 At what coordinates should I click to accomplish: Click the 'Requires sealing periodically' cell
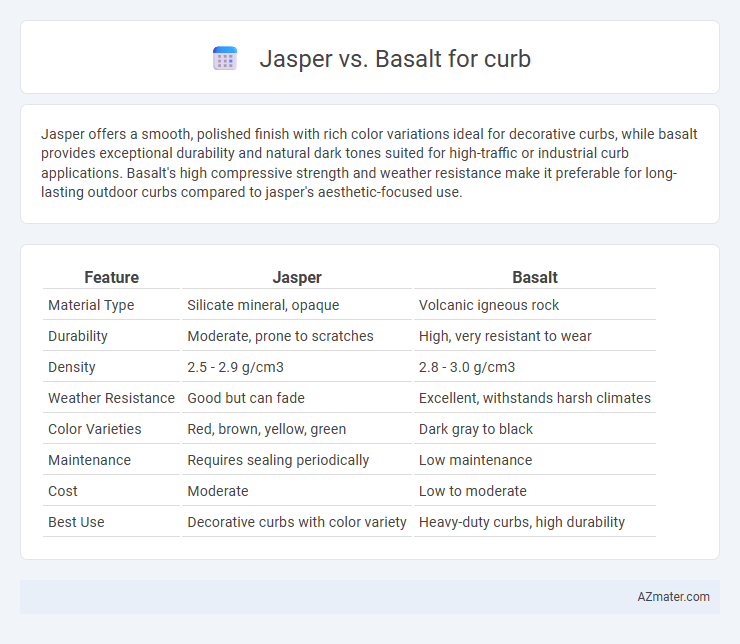click(x=278, y=460)
